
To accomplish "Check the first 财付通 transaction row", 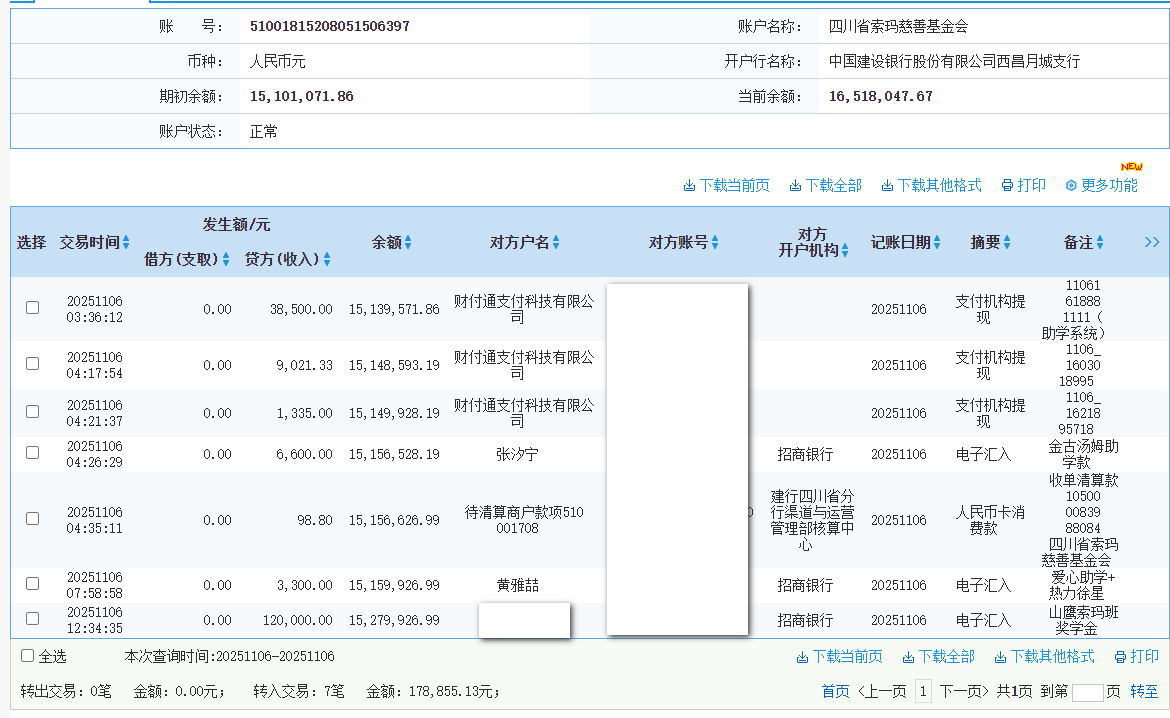I will (x=32, y=309).
